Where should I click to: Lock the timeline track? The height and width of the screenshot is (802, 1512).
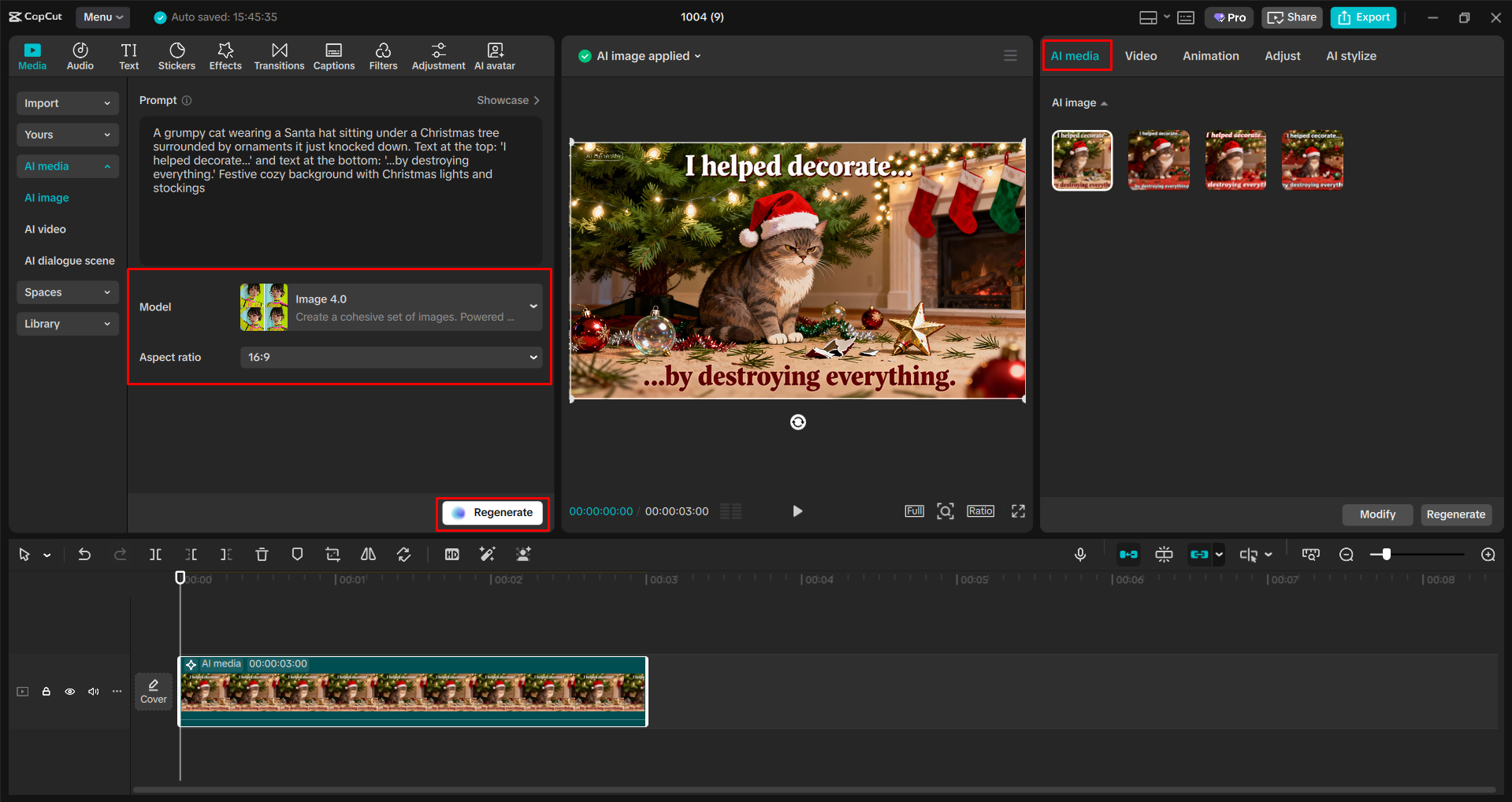pyautogui.click(x=46, y=691)
